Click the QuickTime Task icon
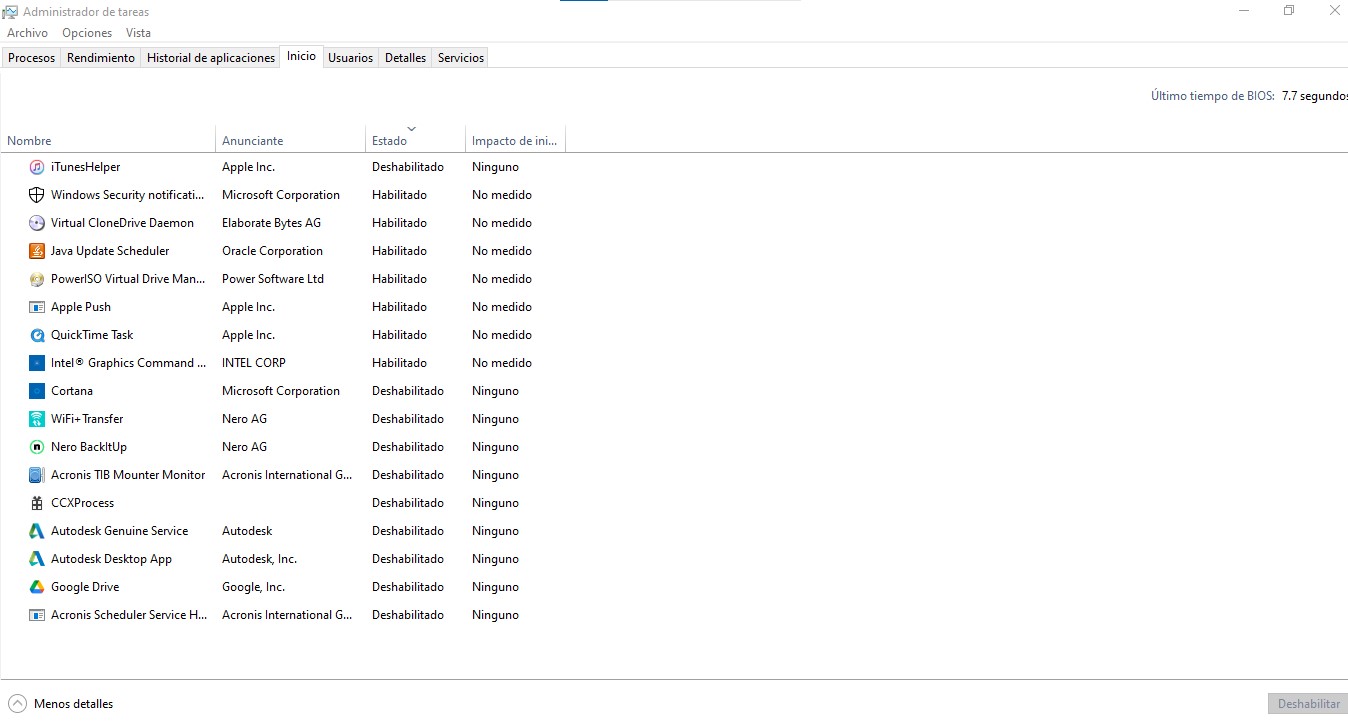 coord(37,335)
